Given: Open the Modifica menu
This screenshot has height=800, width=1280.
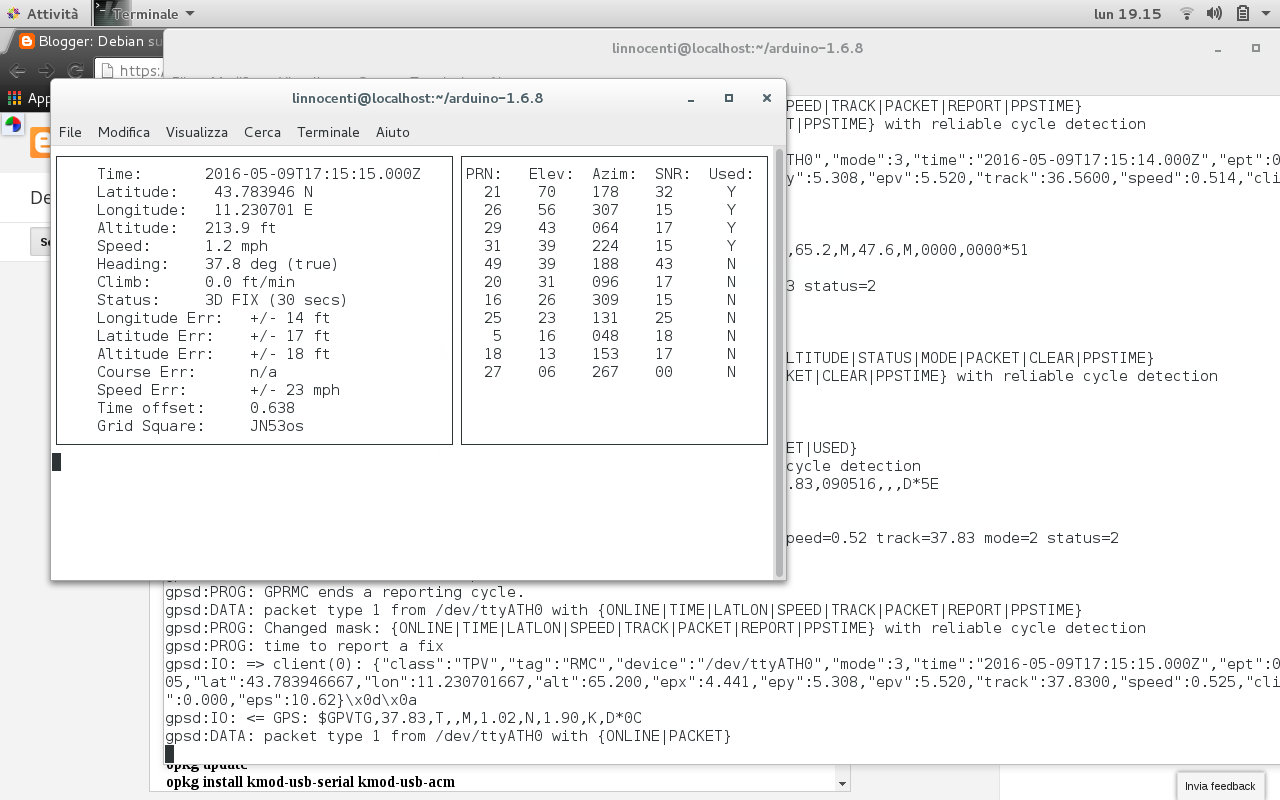Looking at the screenshot, I should tap(123, 132).
